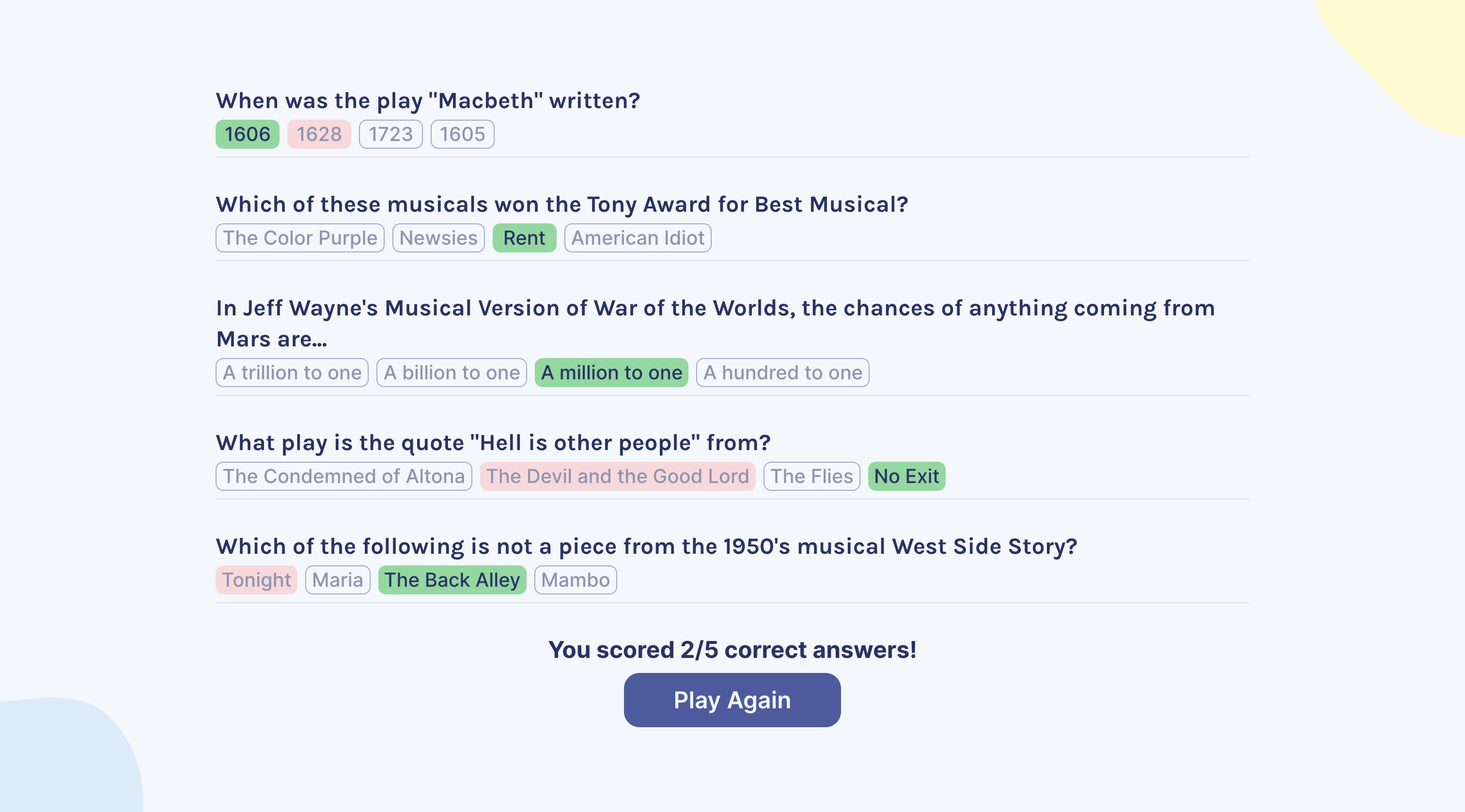This screenshot has height=812, width=1465.
Task: Select The Condemned of Altona
Action: coord(344,476)
